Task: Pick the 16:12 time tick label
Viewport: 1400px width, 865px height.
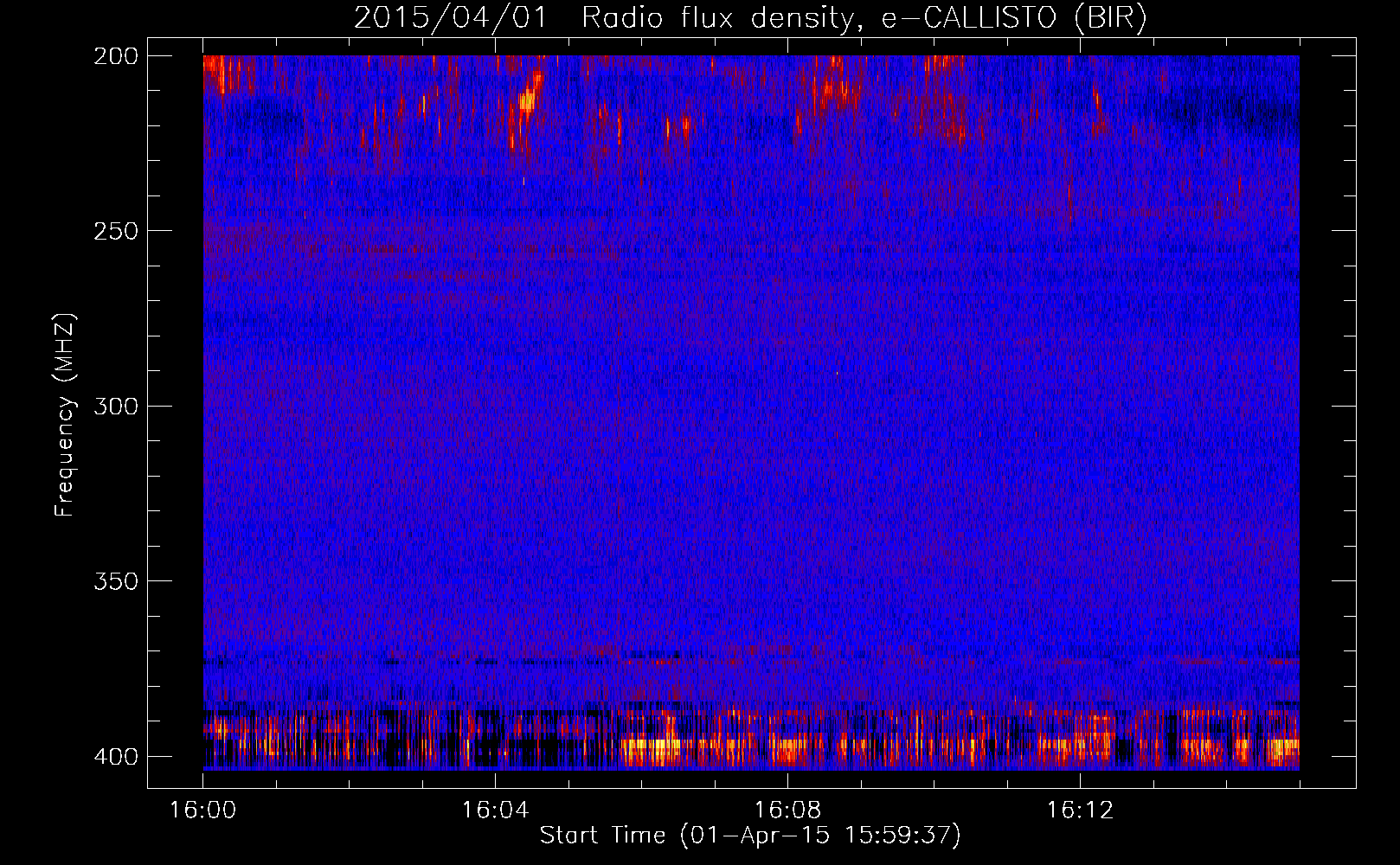Action: tap(1081, 810)
